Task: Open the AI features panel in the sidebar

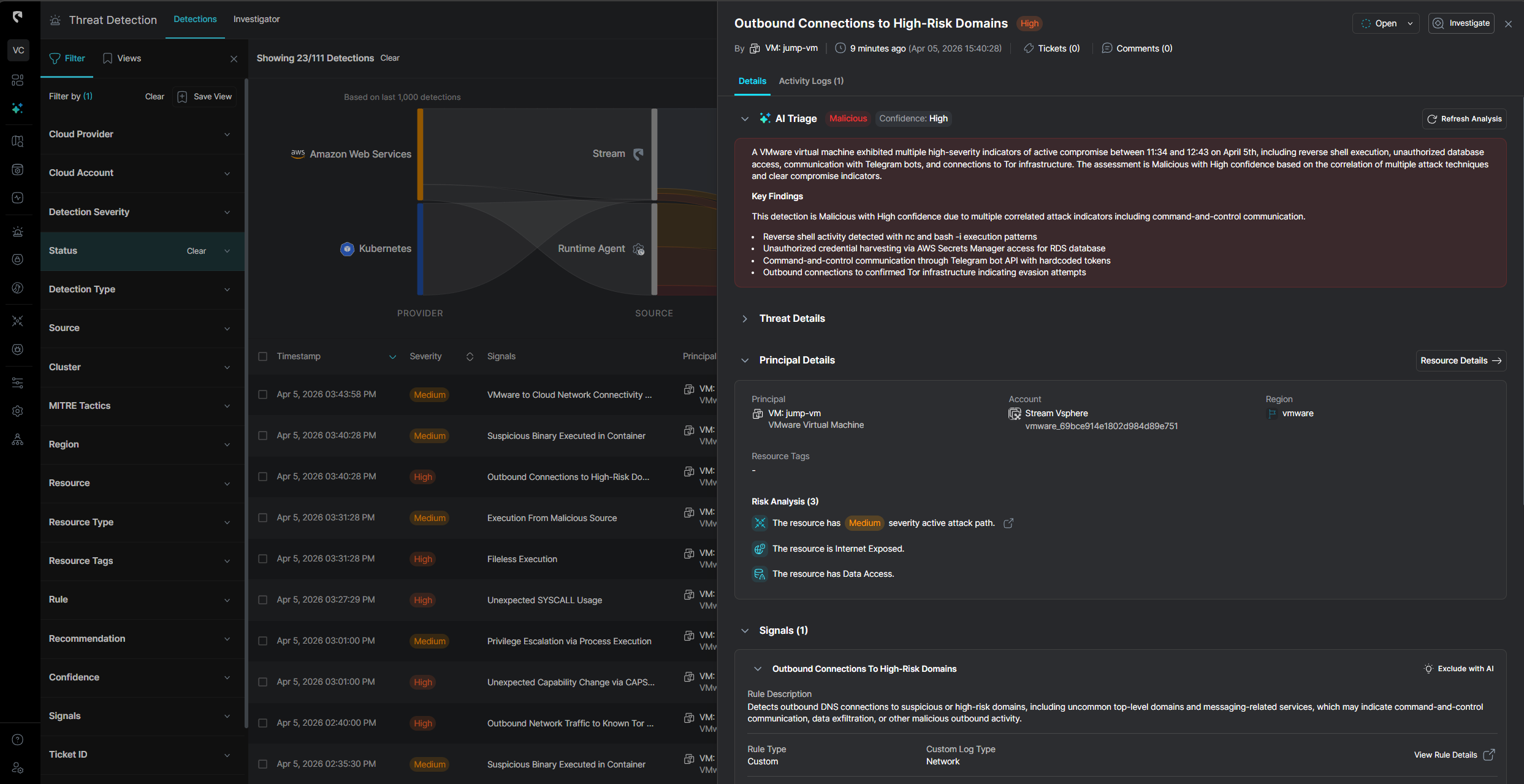Action: click(x=18, y=108)
